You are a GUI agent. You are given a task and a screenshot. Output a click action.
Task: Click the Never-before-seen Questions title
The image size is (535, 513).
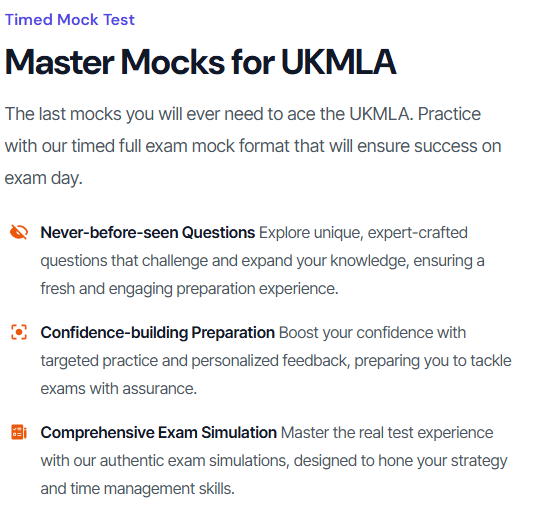(147, 233)
